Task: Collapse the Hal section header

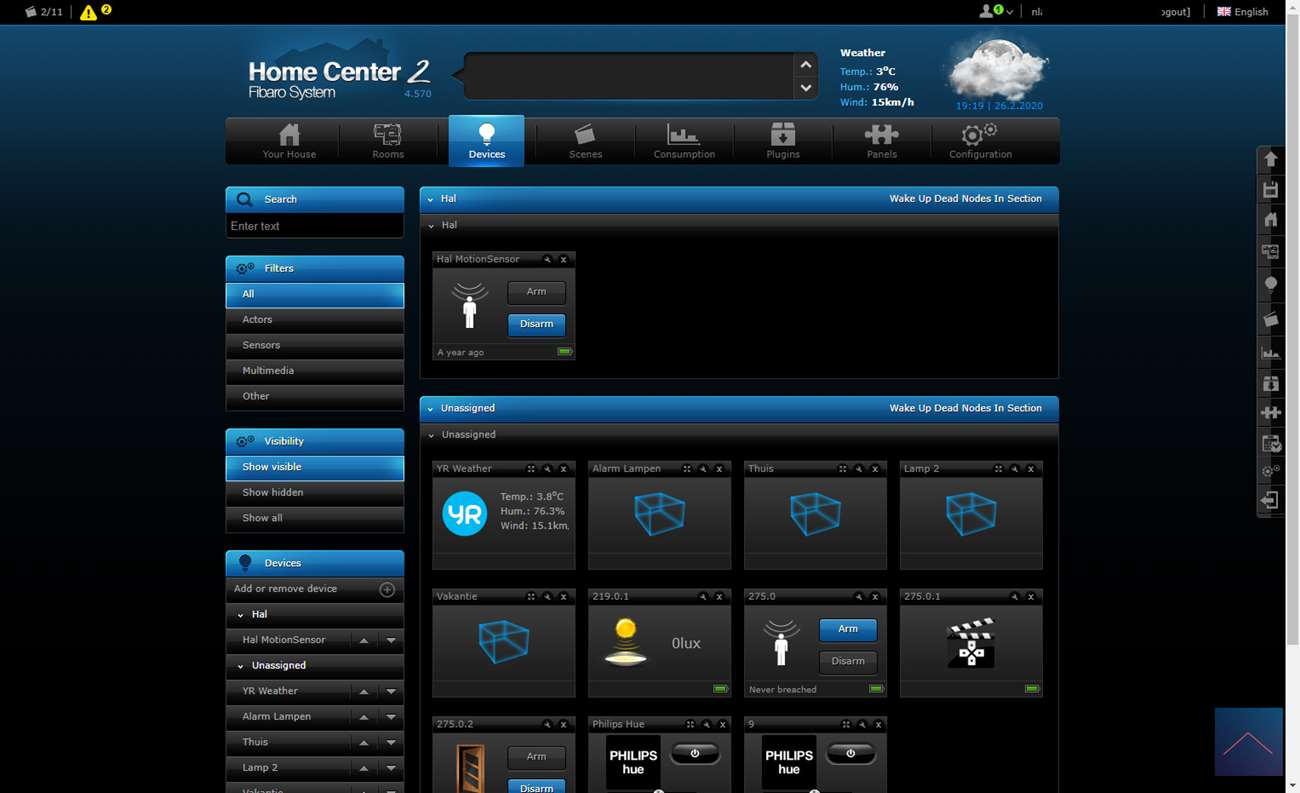Action: click(431, 199)
